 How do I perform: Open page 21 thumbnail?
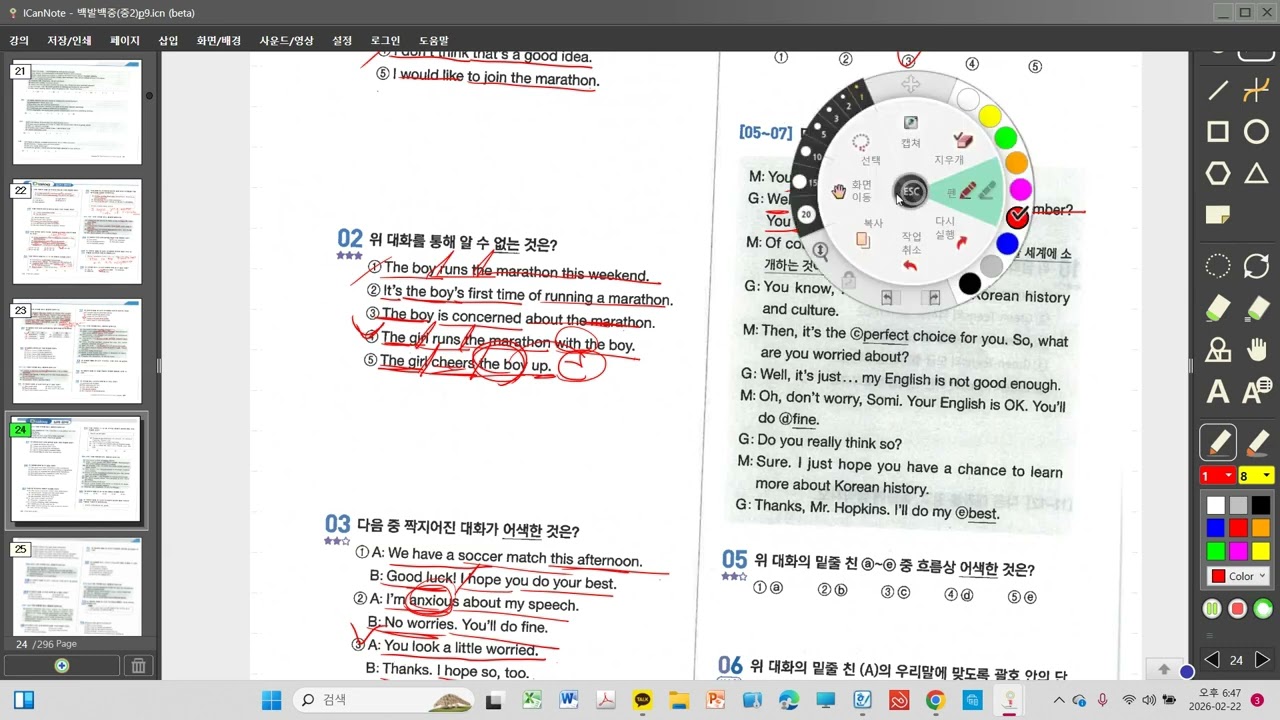(77, 112)
